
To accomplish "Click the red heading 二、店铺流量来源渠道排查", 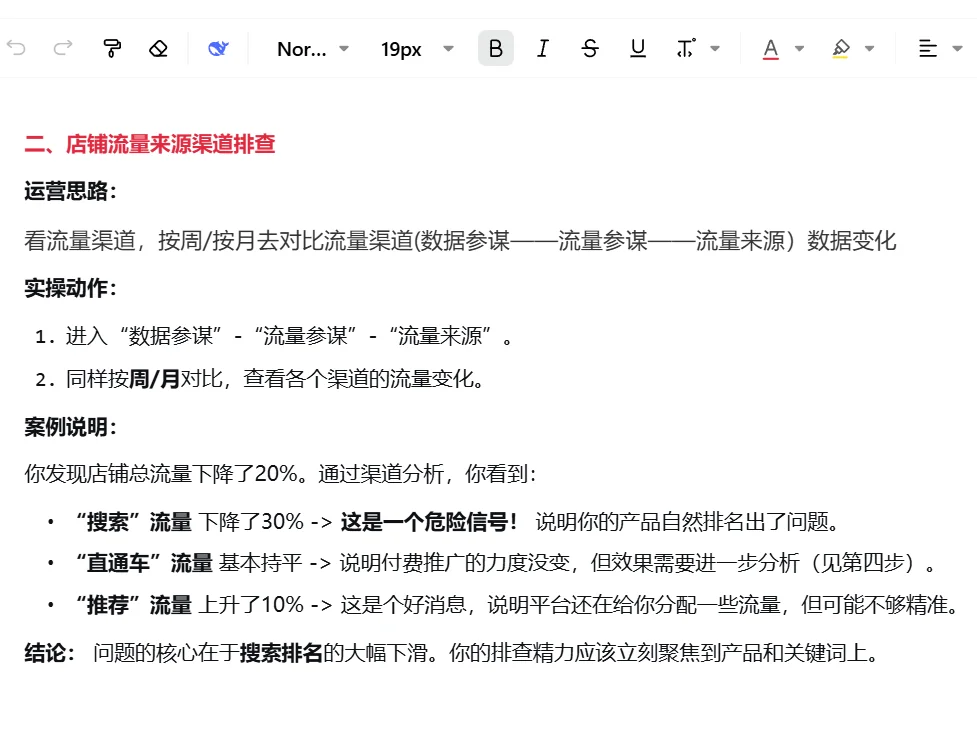I will tap(150, 144).
